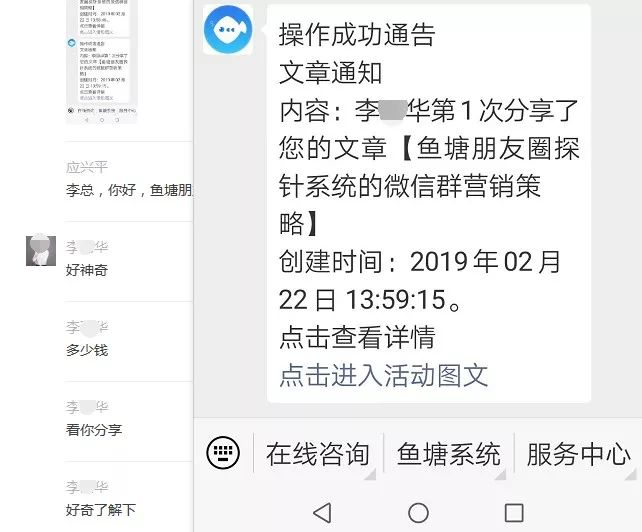
Task: Select the 好神奇 message row
Action: [129, 260]
